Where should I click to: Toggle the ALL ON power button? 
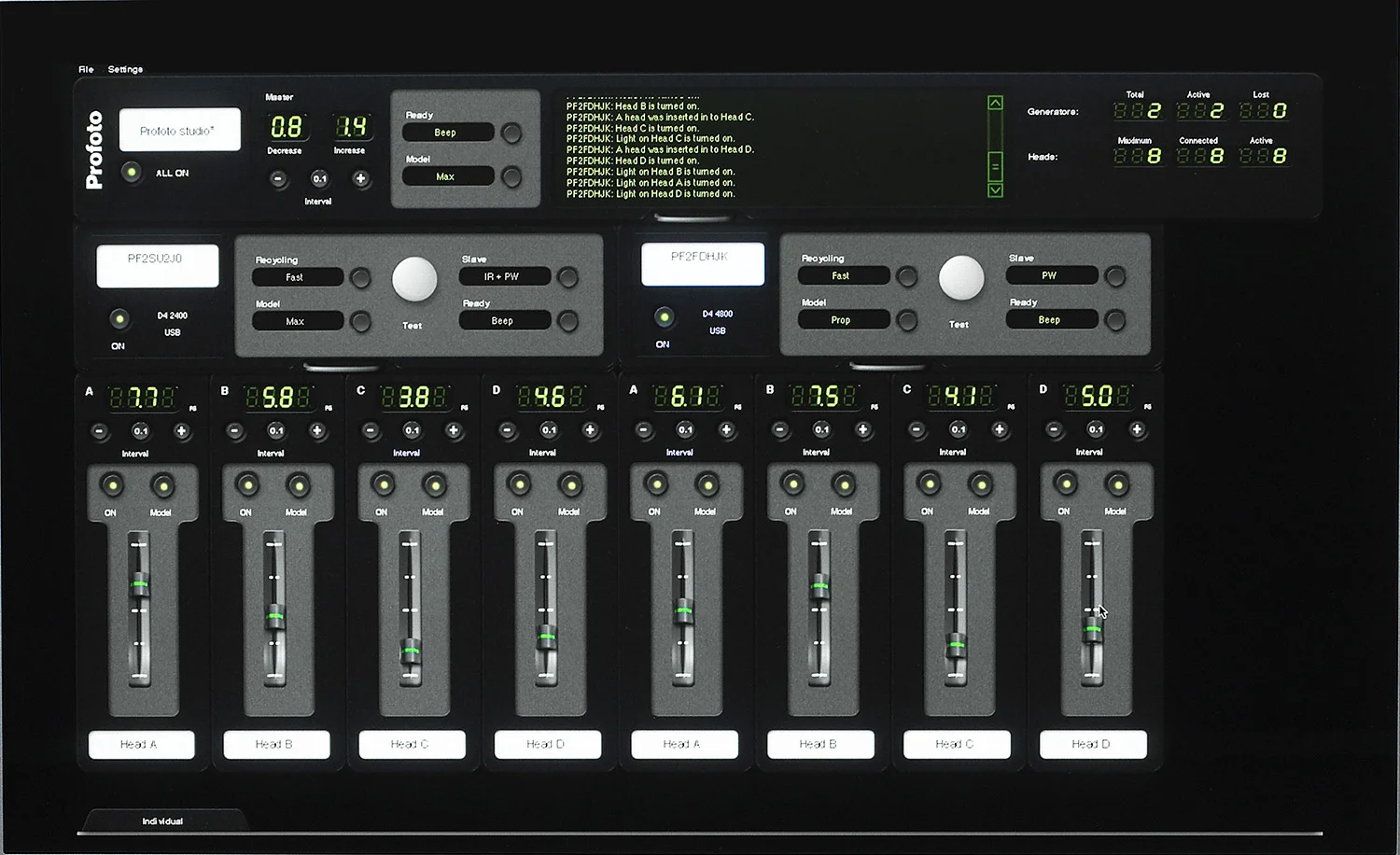coord(132,173)
